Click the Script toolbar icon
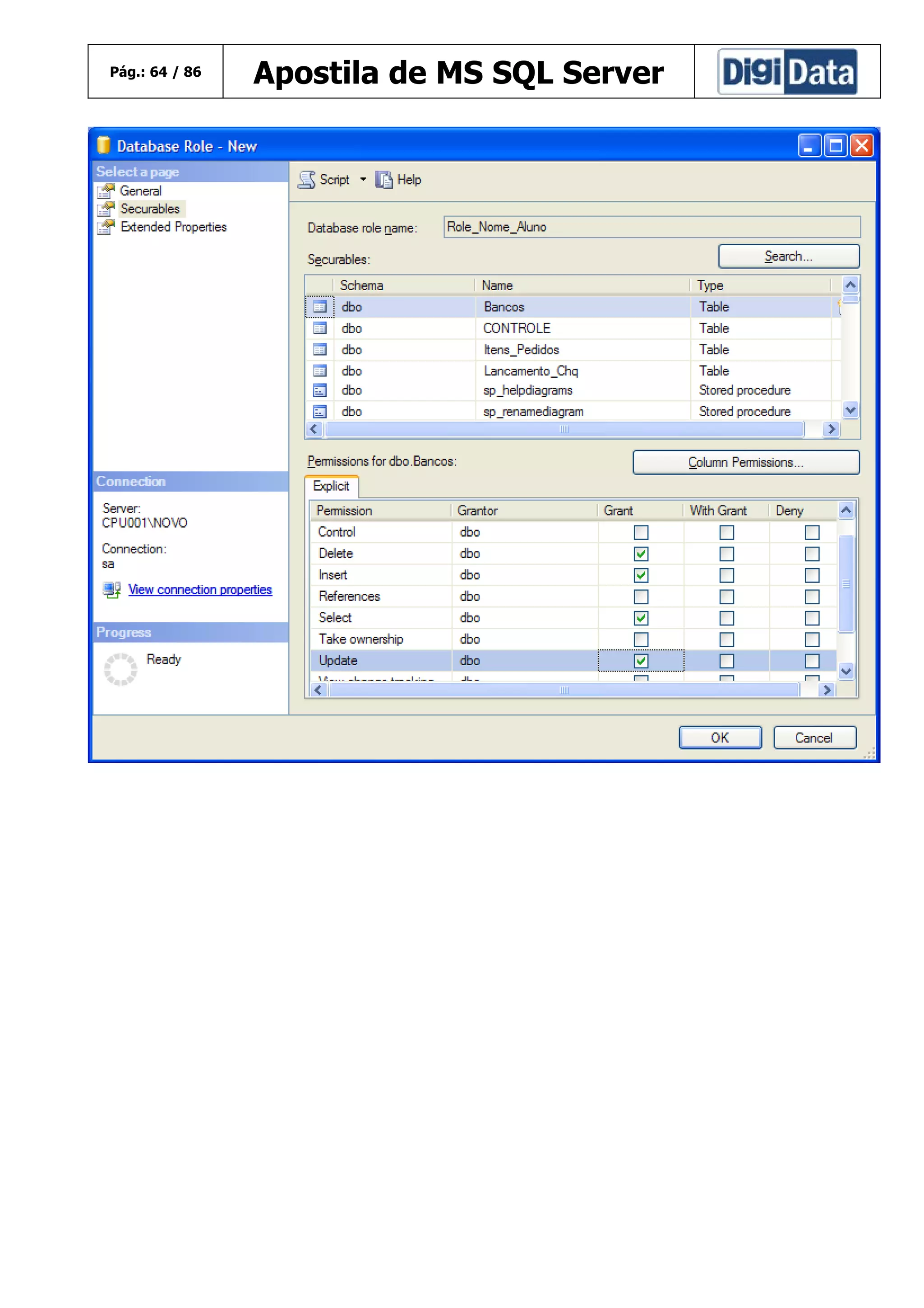Screen dimensions: 924x1308 coord(306,180)
